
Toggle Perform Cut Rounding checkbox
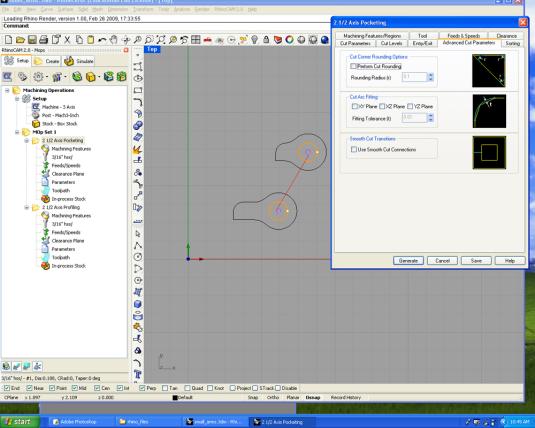pyautogui.click(x=353, y=66)
